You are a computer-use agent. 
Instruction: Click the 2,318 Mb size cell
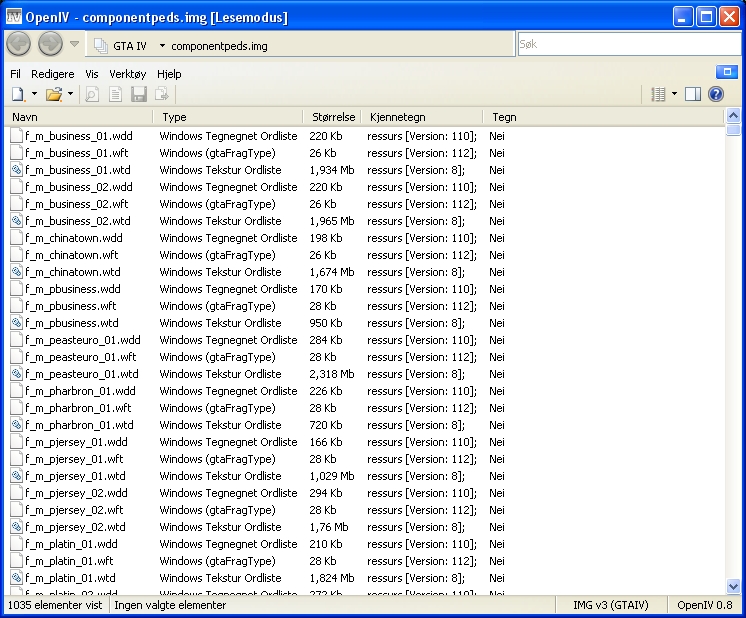(332, 374)
